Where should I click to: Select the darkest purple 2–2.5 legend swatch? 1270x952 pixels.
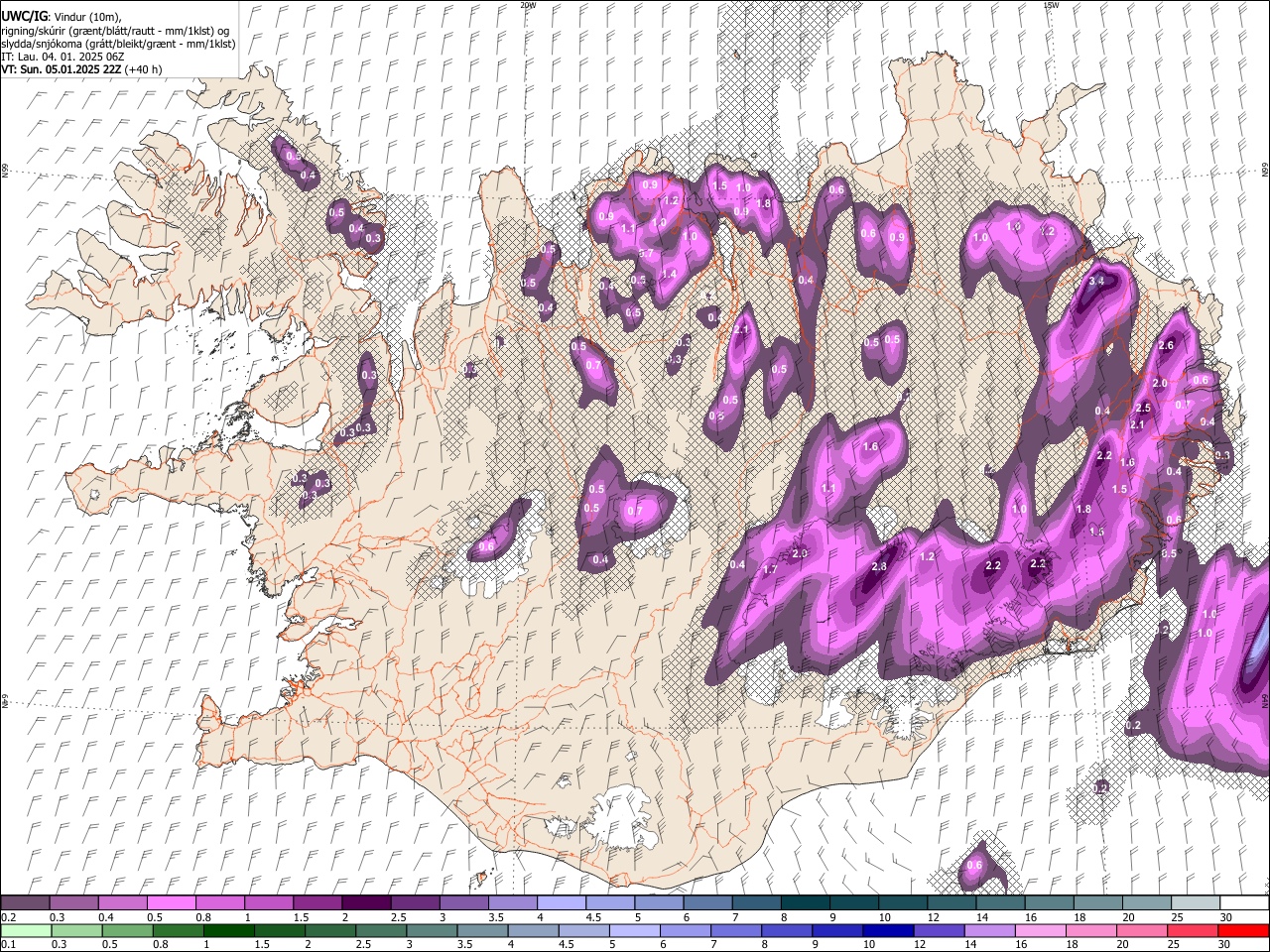coord(365,903)
